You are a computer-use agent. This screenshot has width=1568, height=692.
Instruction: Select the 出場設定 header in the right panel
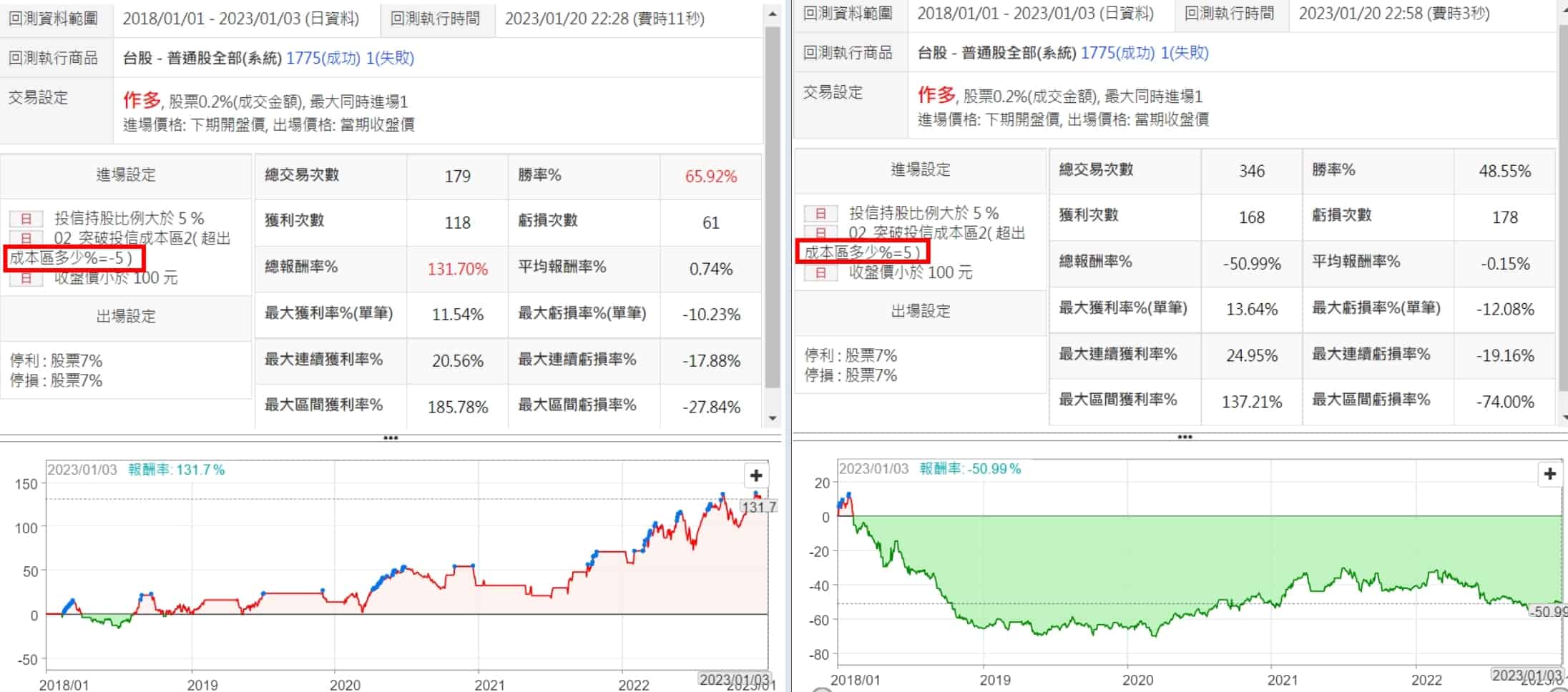click(x=920, y=312)
